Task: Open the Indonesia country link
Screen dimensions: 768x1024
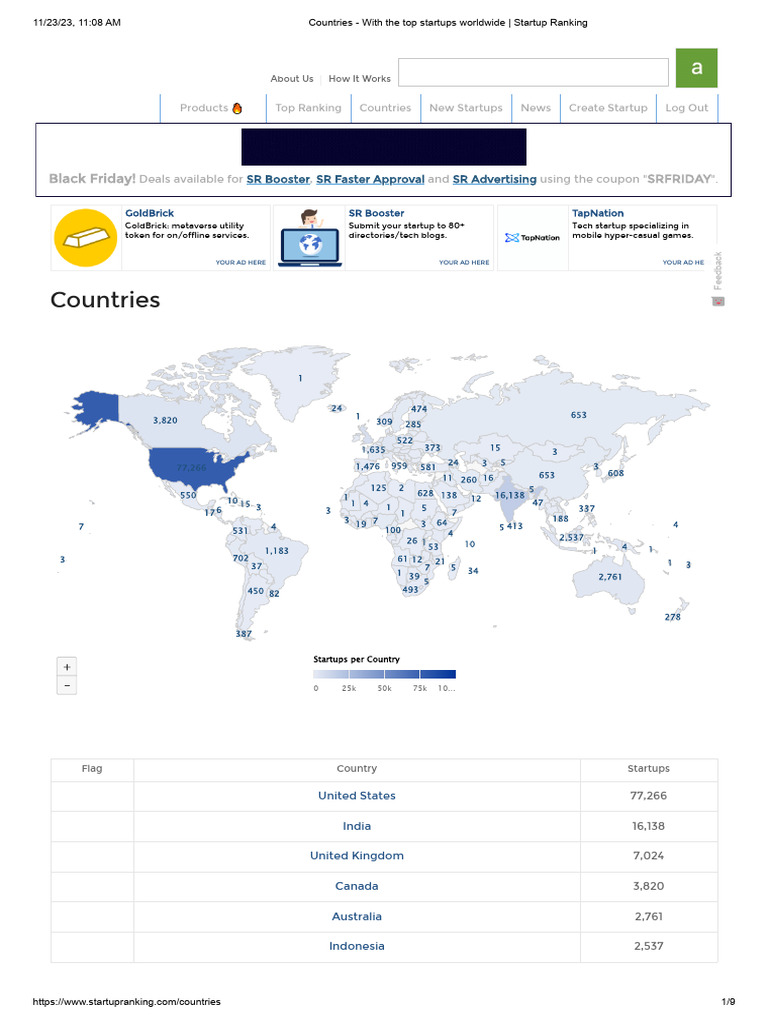Action: (x=357, y=946)
